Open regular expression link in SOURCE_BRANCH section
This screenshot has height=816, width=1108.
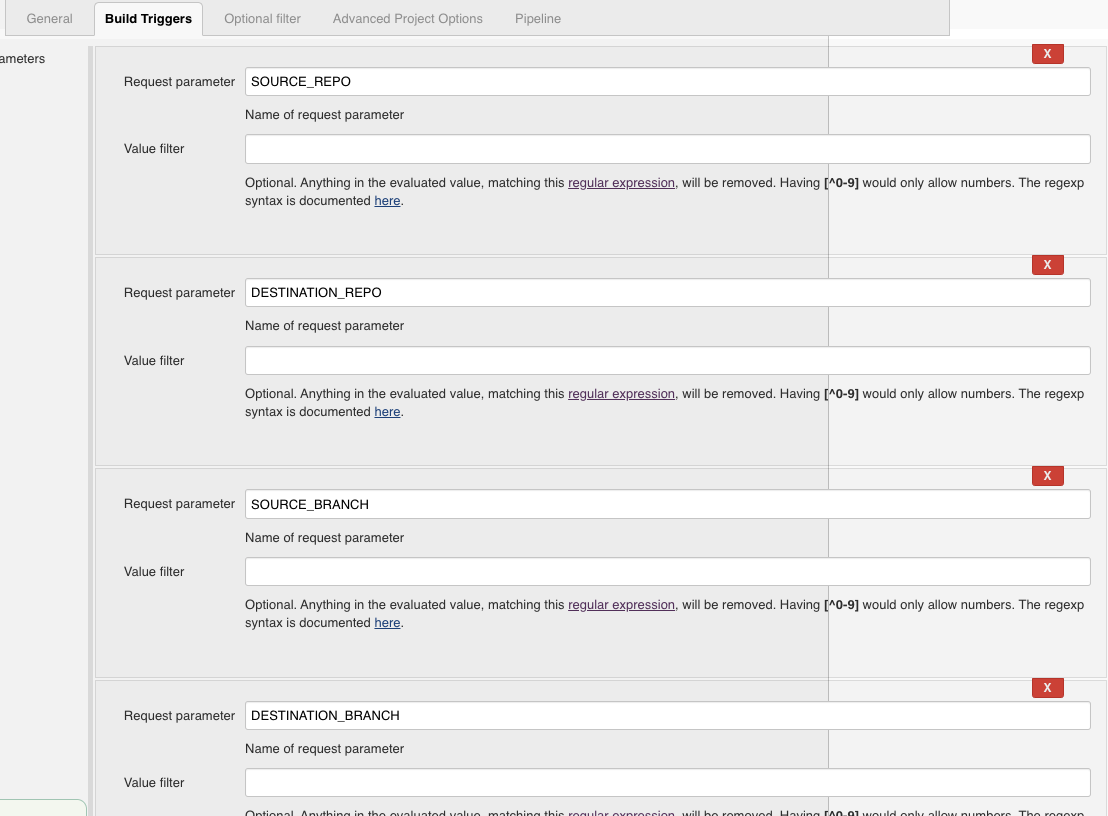click(621, 605)
